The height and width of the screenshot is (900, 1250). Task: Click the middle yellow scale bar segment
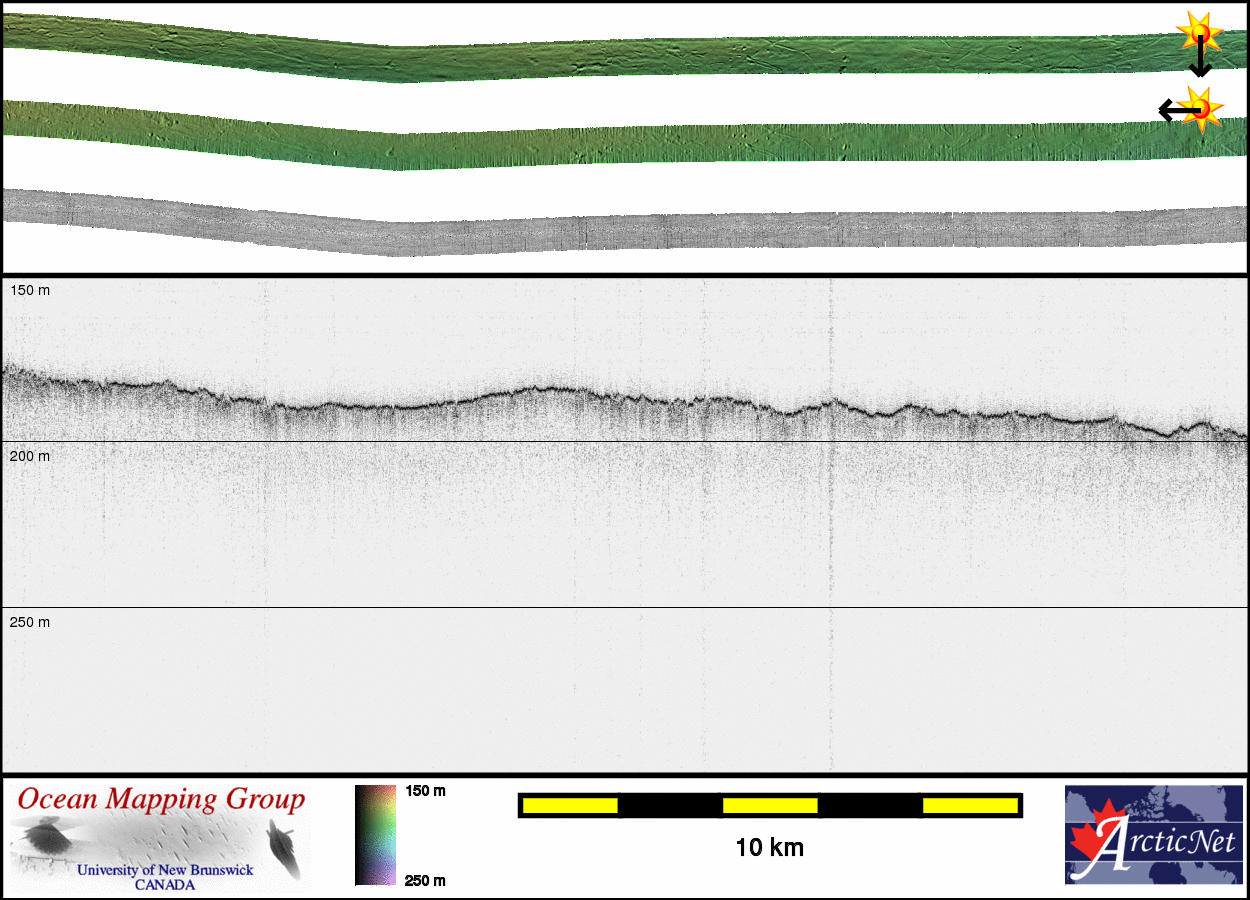[x=770, y=805]
